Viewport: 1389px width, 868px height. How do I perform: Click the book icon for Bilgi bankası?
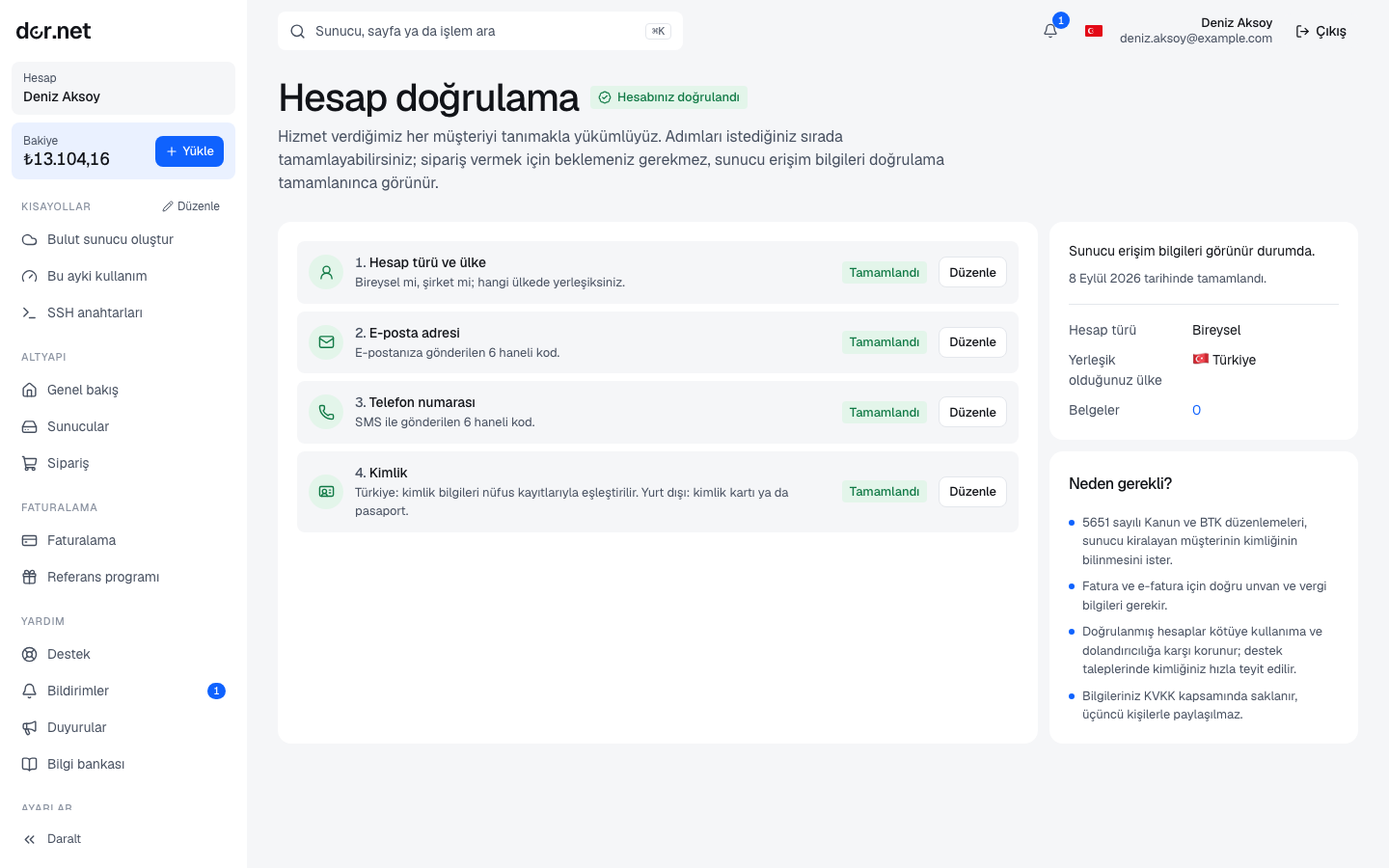pos(30,764)
